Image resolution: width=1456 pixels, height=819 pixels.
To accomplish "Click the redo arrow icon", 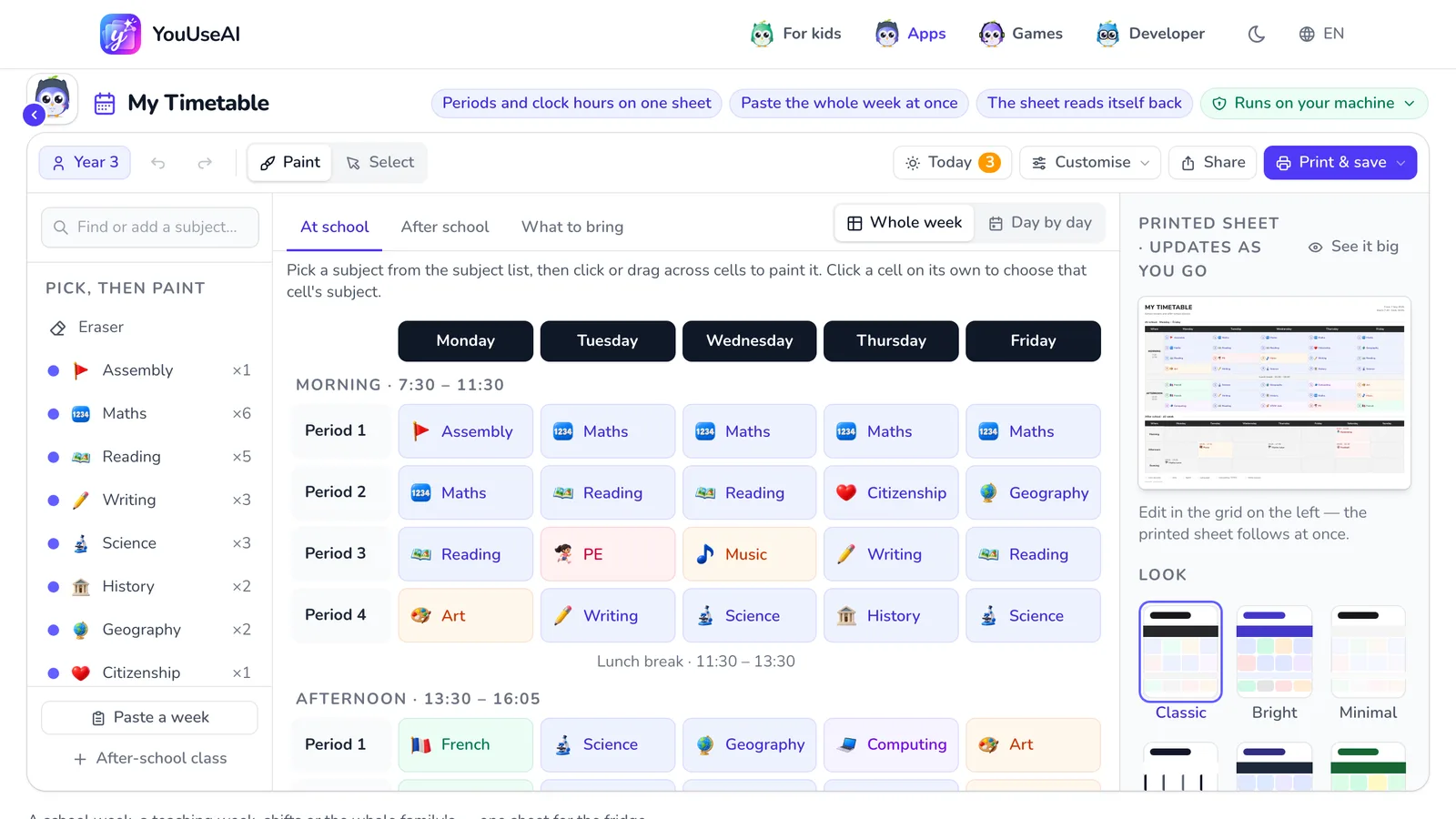I will (x=205, y=163).
